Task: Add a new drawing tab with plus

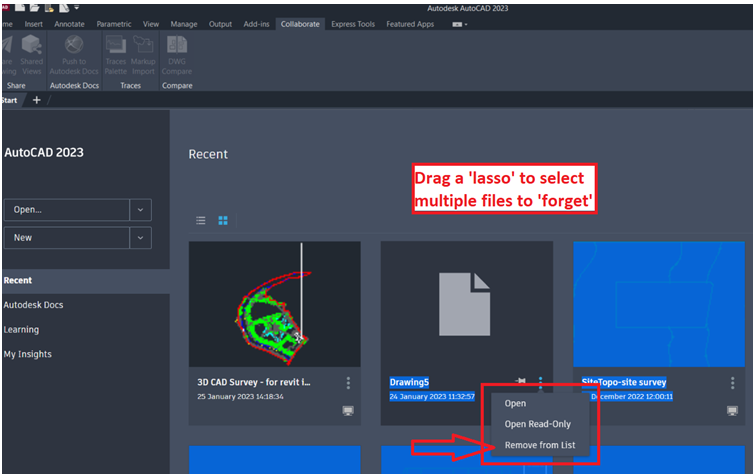Action: point(36,100)
